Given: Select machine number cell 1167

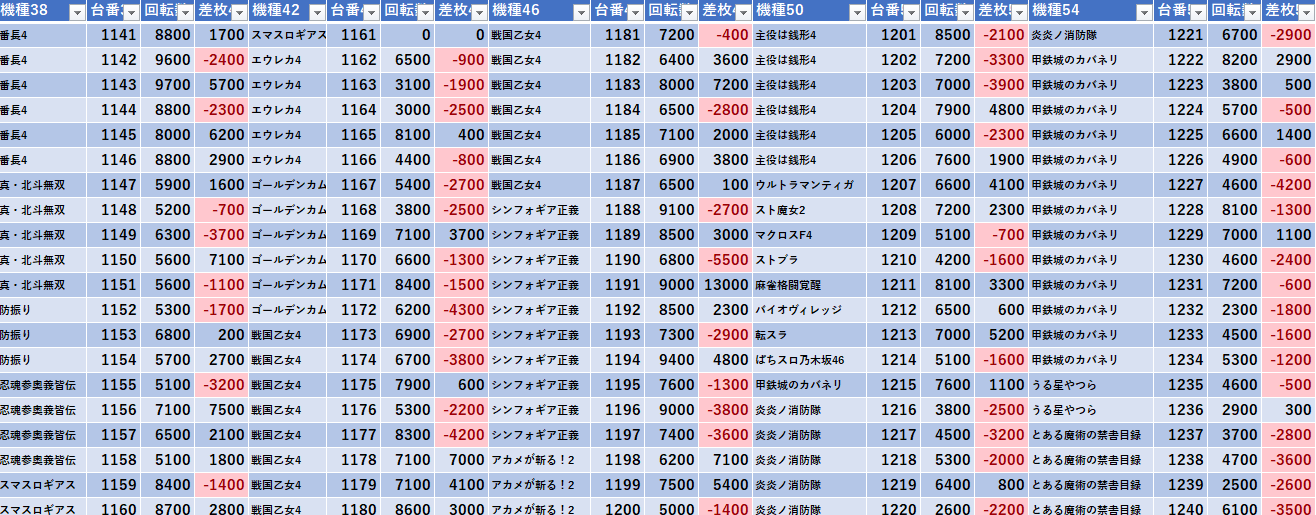Looking at the screenshot, I should (354, 185).
